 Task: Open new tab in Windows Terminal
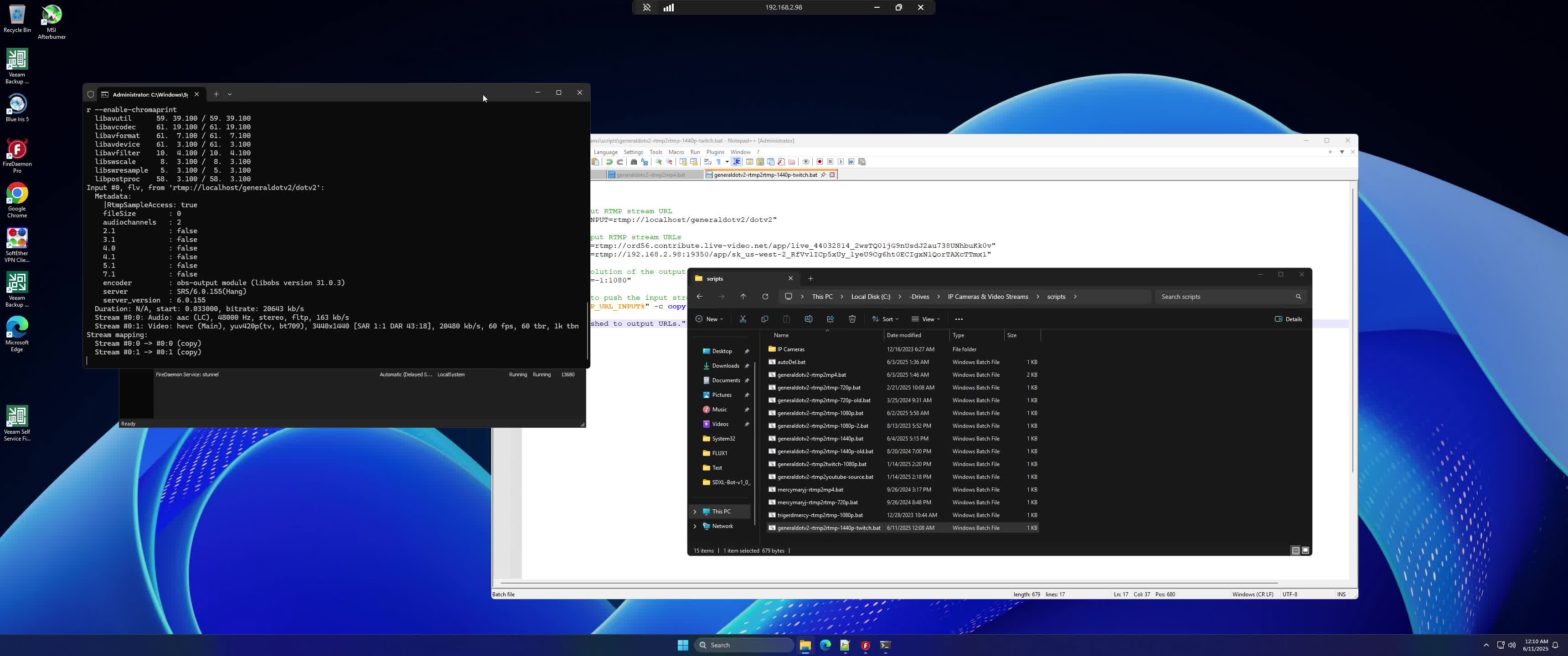coord(216,94)
